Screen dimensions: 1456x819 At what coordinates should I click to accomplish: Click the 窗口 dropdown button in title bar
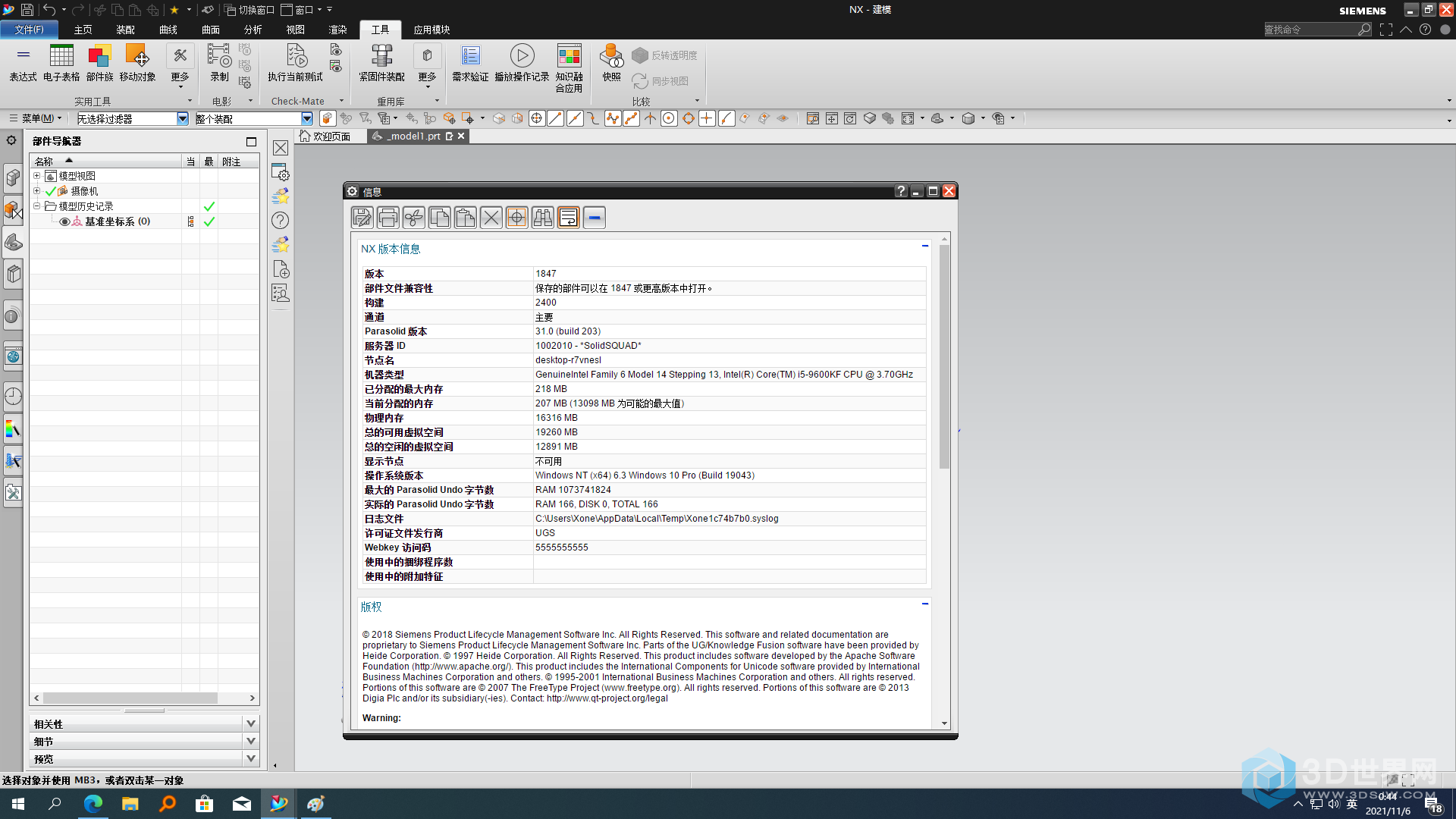pos(302,10)
